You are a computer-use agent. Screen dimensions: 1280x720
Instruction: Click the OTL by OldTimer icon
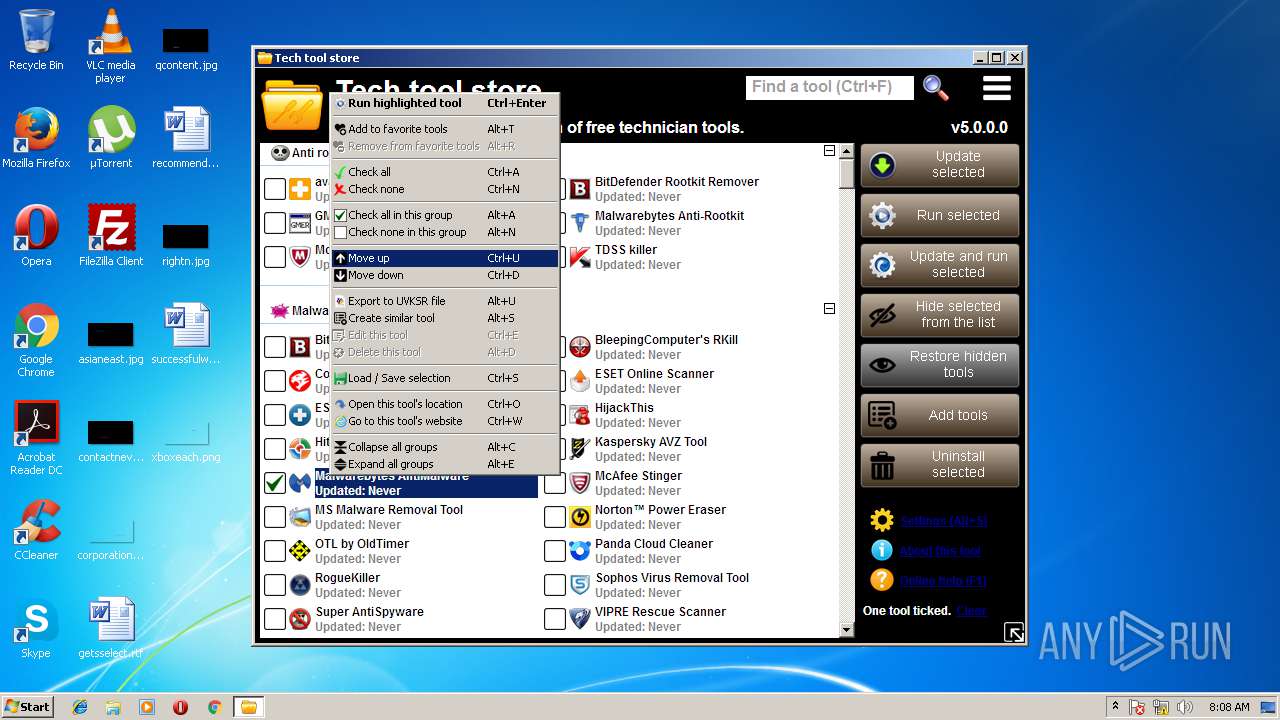pos(300,551)
